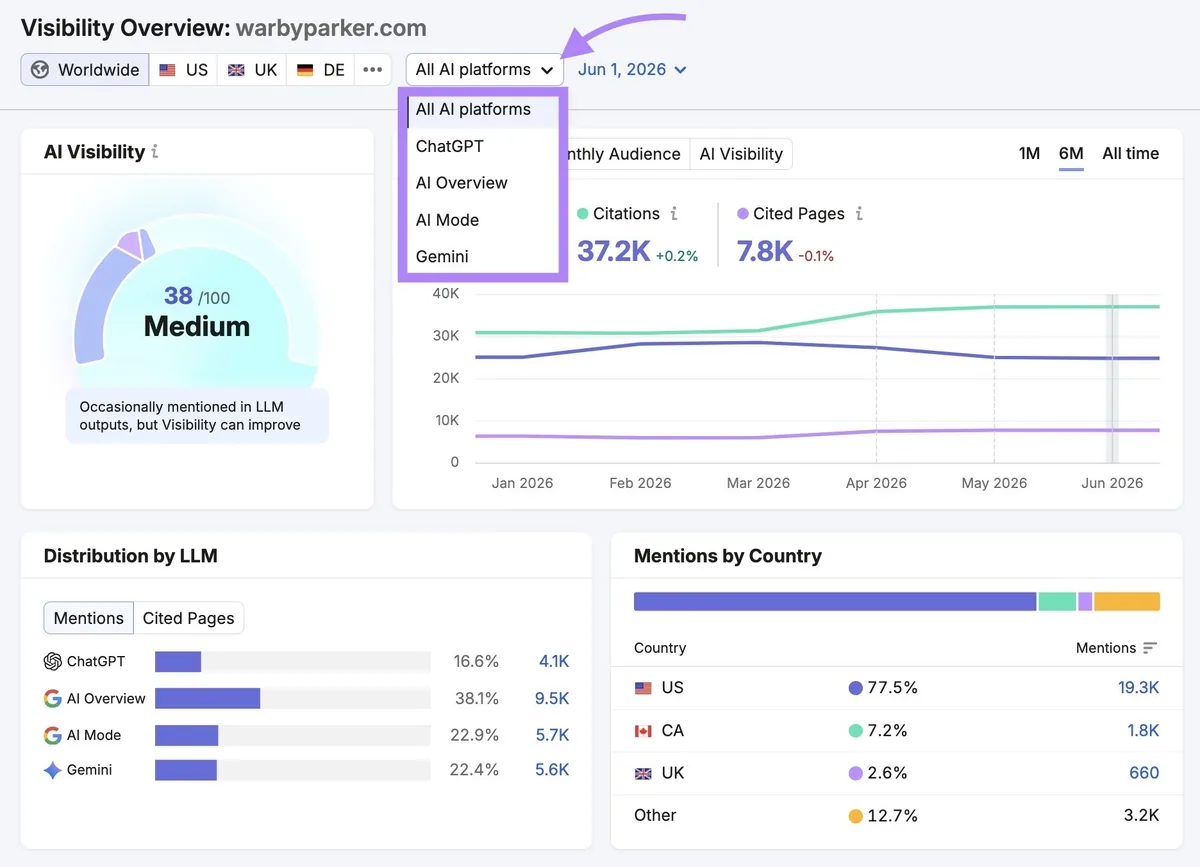
Task: Select Mentions tab in Distribution by LLM
Action: click(x=88, y=618)
